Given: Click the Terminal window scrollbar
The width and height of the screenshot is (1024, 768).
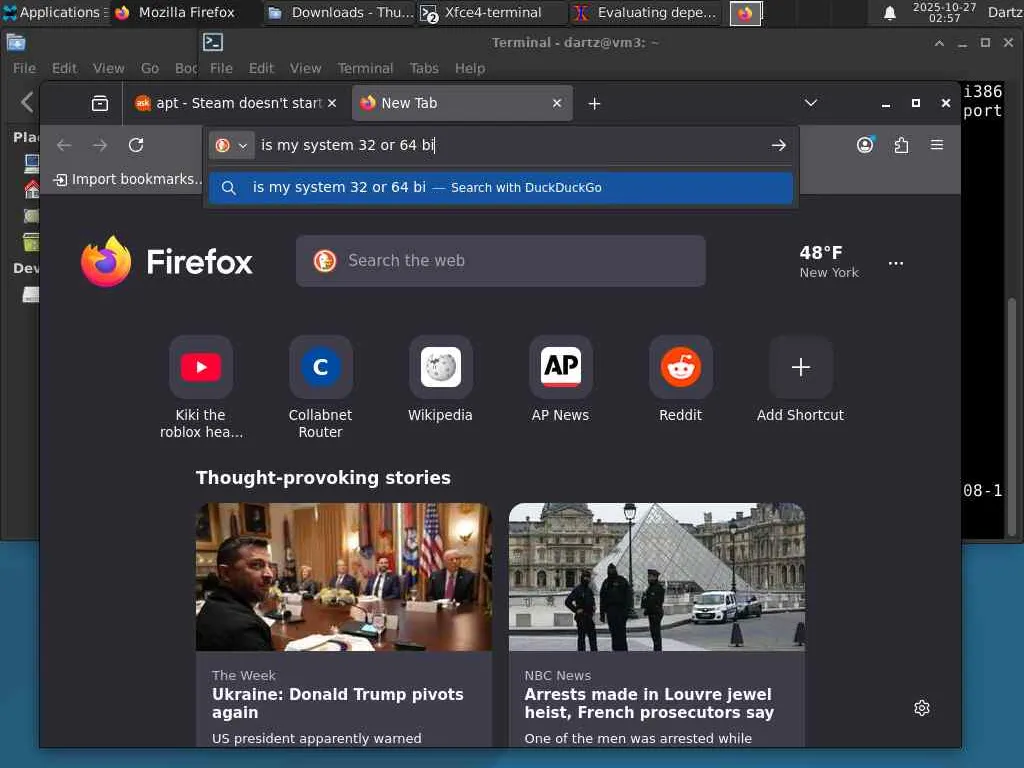Looking at the screenshot, I should 1012,418.
